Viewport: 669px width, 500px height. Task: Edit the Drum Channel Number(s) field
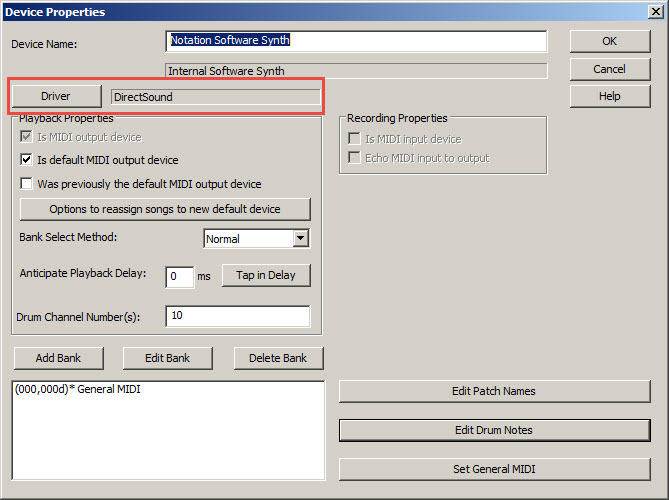coord(238,316)
